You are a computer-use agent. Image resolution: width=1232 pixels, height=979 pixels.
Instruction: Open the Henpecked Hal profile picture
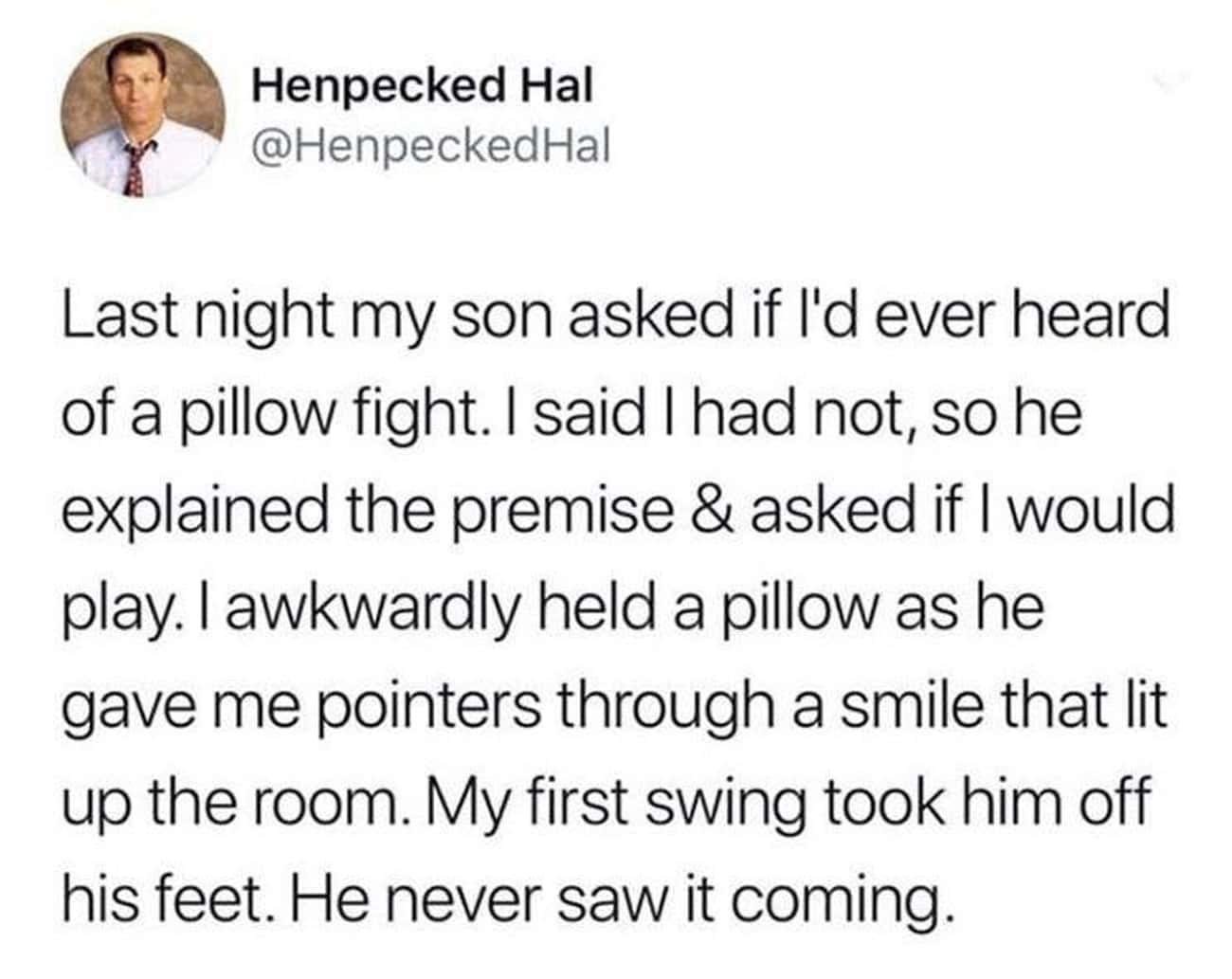(141, 113)
